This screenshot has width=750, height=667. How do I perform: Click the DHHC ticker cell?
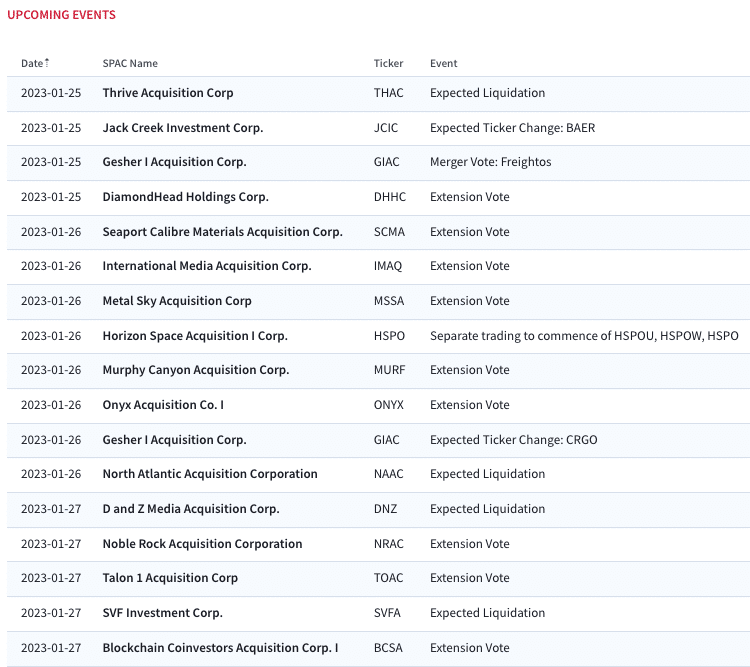pyautogui.click(x=390, y=197)
